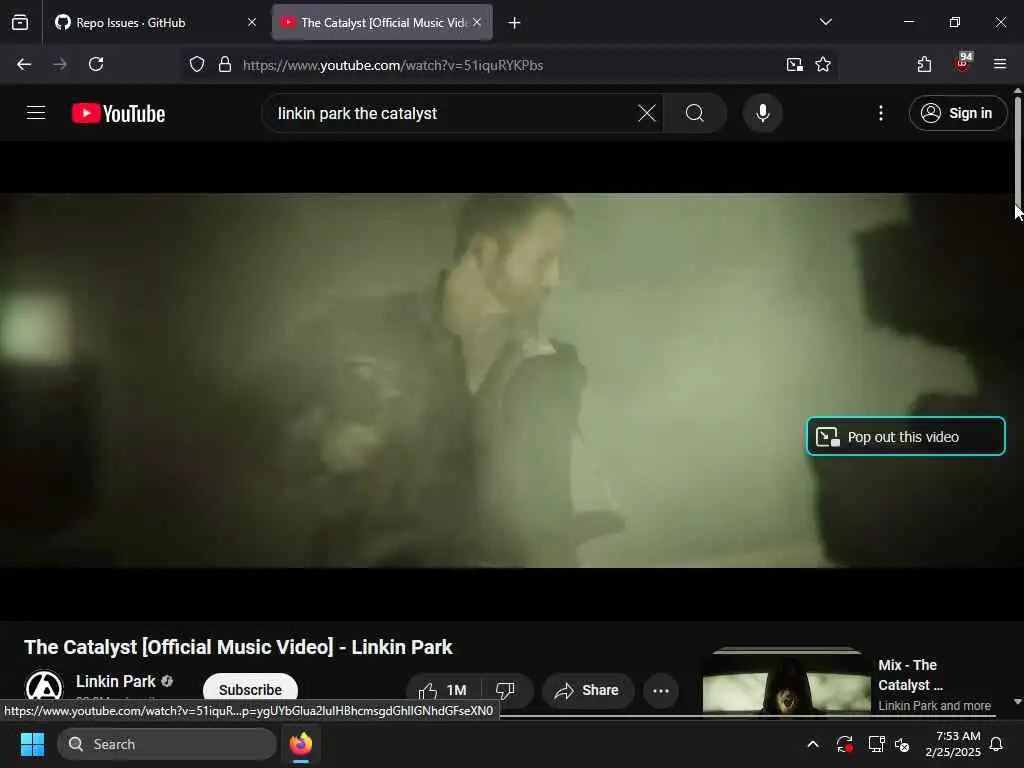Open the Firefox application menu

pos(1000,64)
